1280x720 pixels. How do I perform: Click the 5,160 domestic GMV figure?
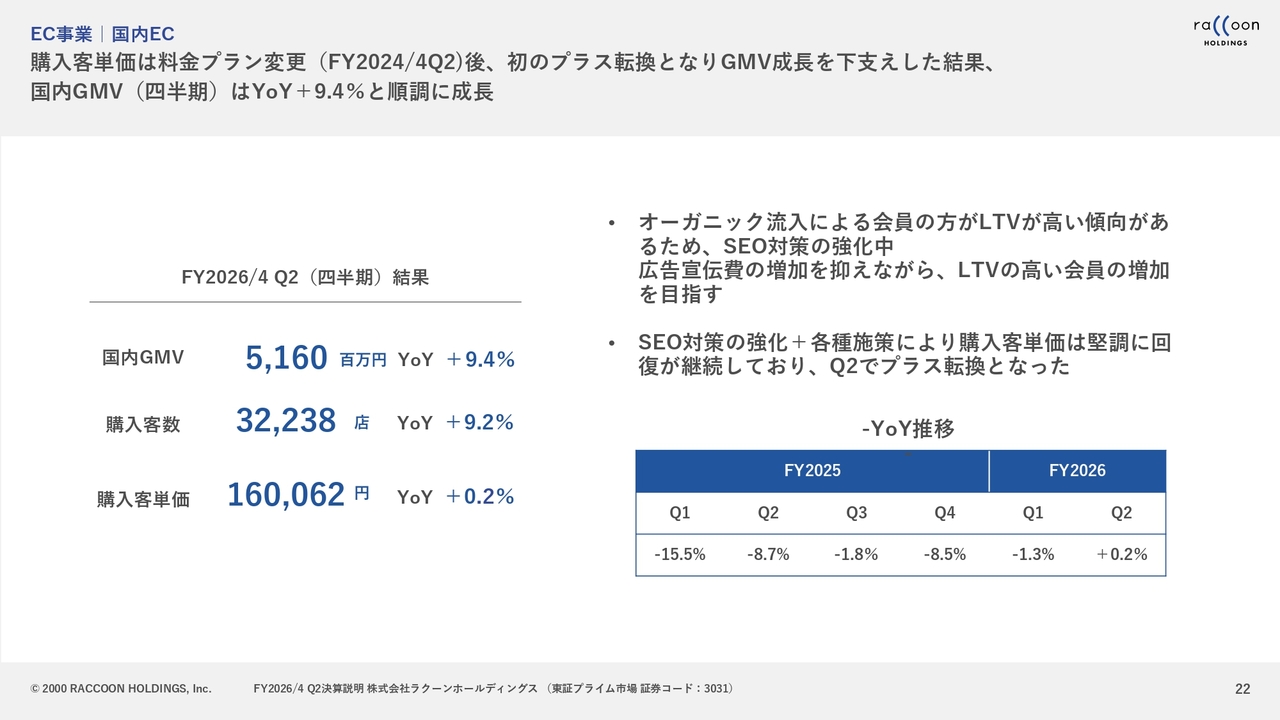286,358
